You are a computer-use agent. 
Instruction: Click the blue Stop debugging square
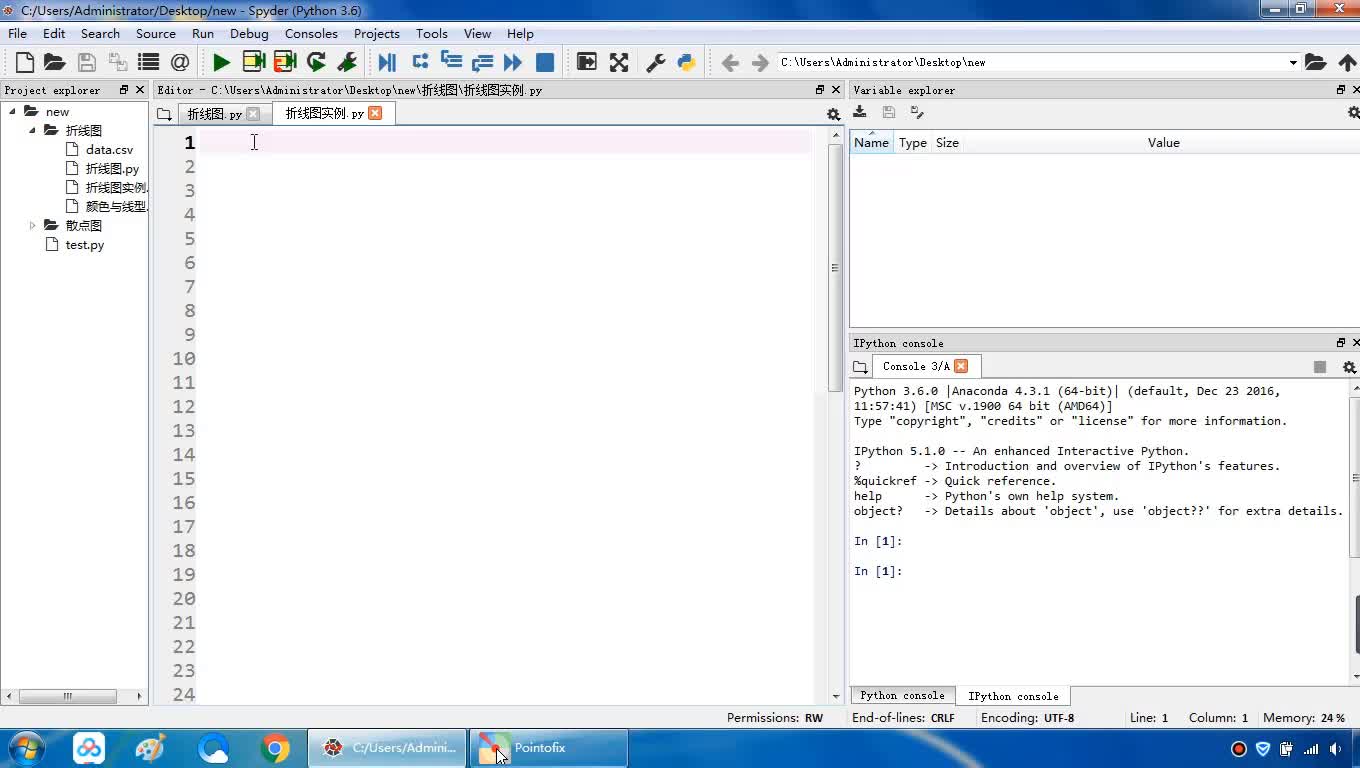545,62
